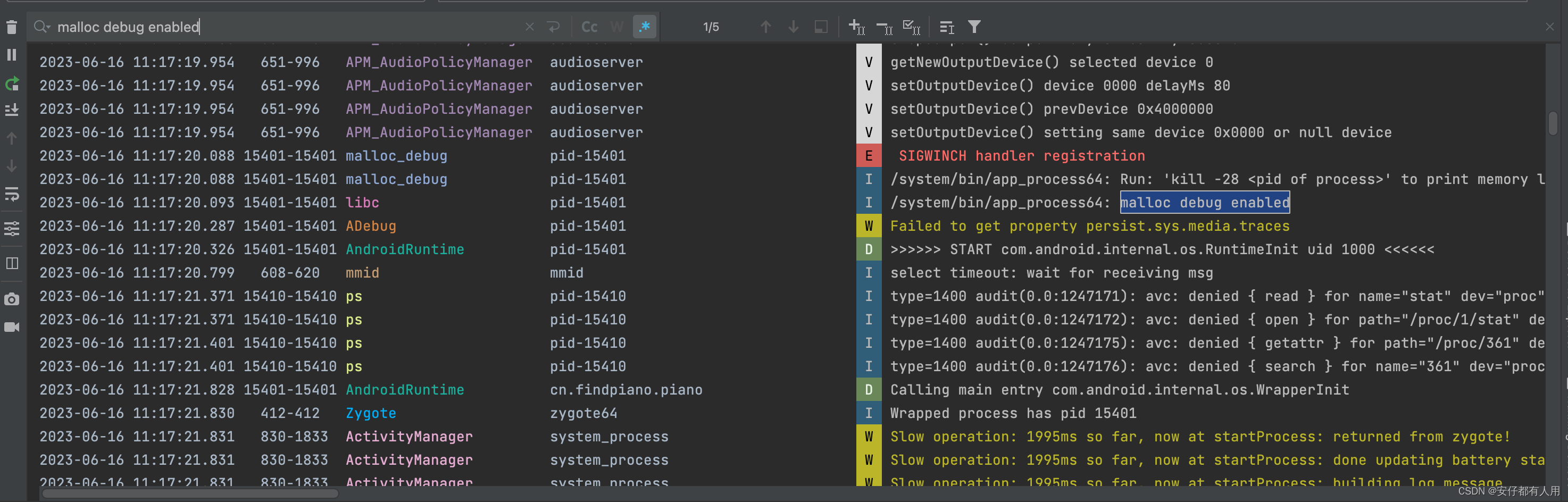Unselect the current occurrence

[885, 27]
